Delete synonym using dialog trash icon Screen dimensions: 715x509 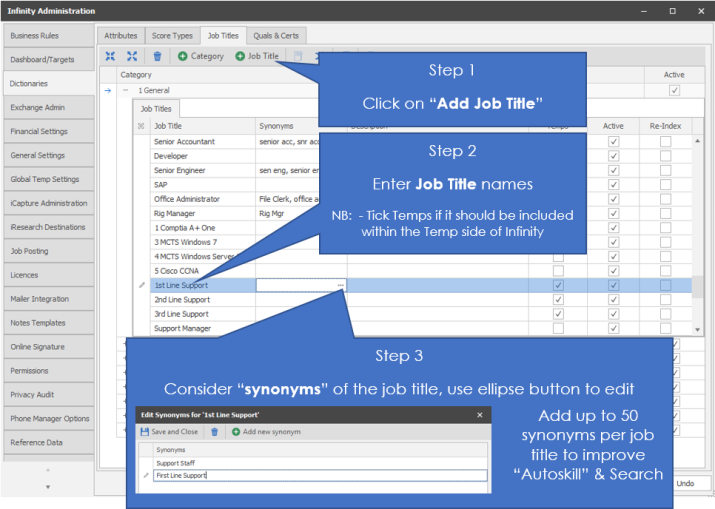coord(214,432)
